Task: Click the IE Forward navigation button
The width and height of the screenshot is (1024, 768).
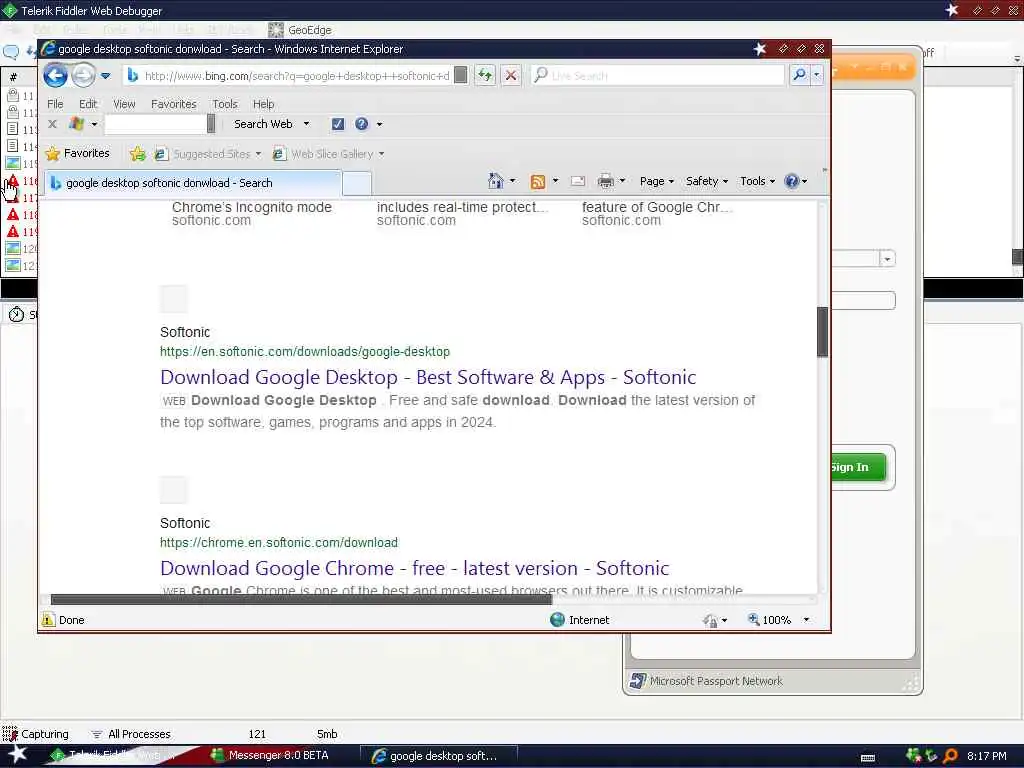Action: (x=83, y=76)
